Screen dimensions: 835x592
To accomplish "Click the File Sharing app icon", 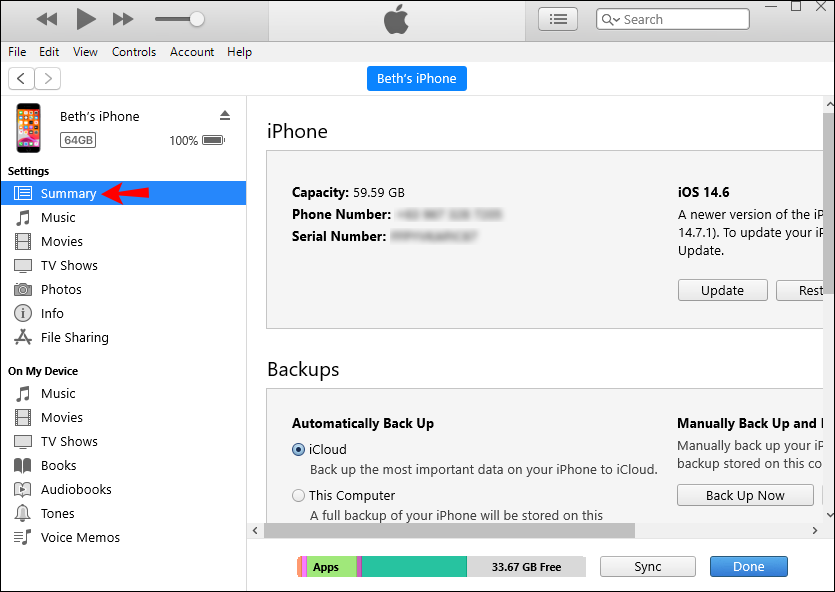I will tap(23, 337).
